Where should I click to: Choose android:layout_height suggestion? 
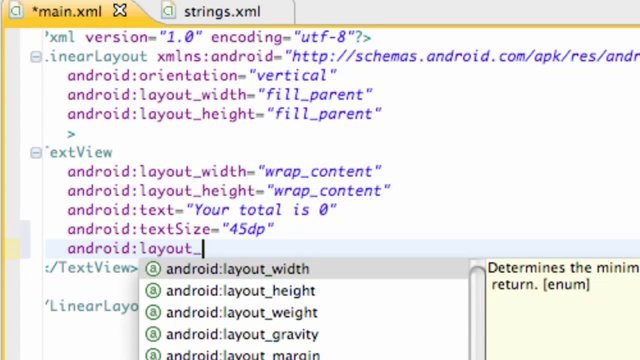tap(304, 291)
